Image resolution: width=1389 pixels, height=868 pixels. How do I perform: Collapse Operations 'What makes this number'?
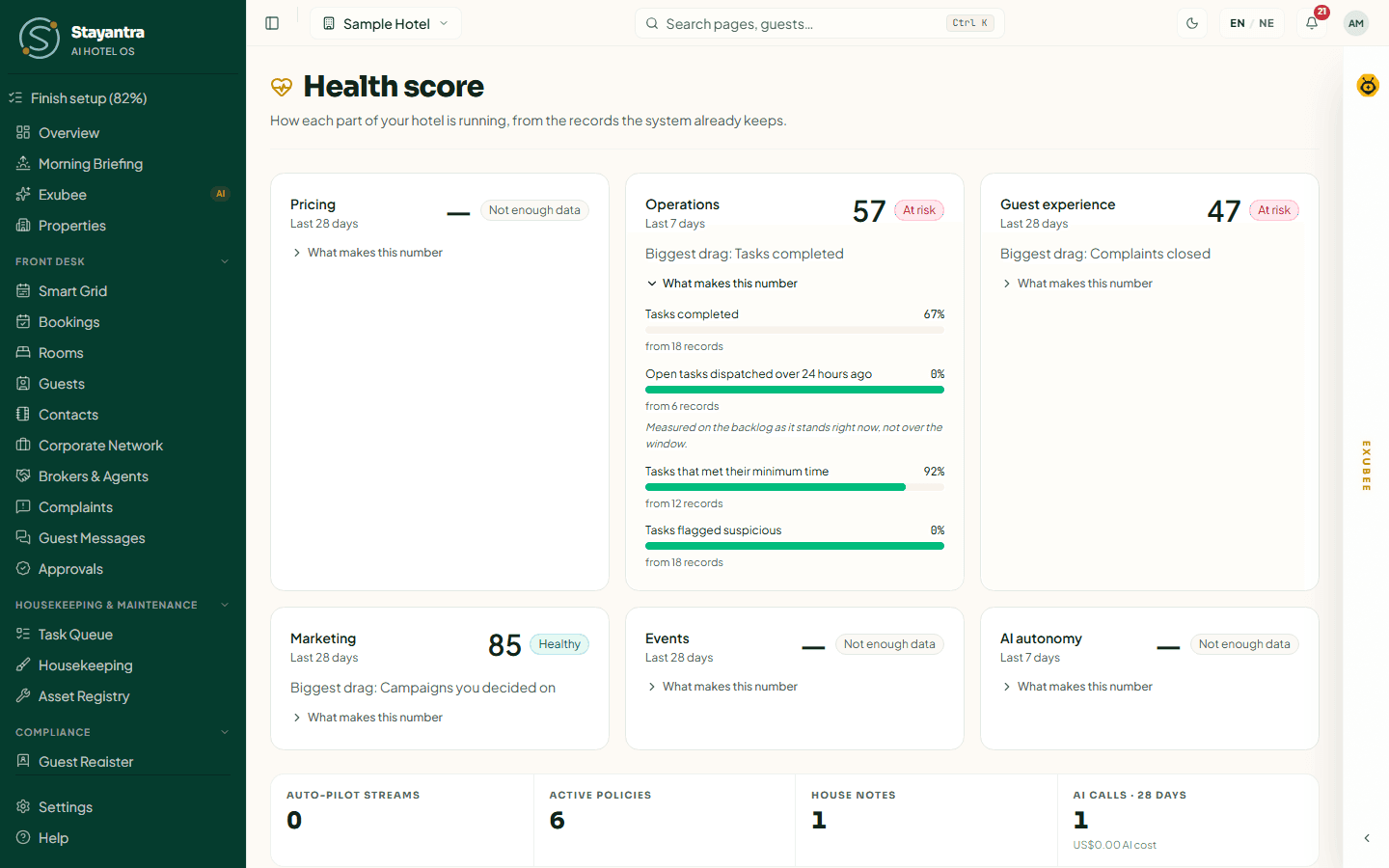pyautogui.click(x=722, y=284)
